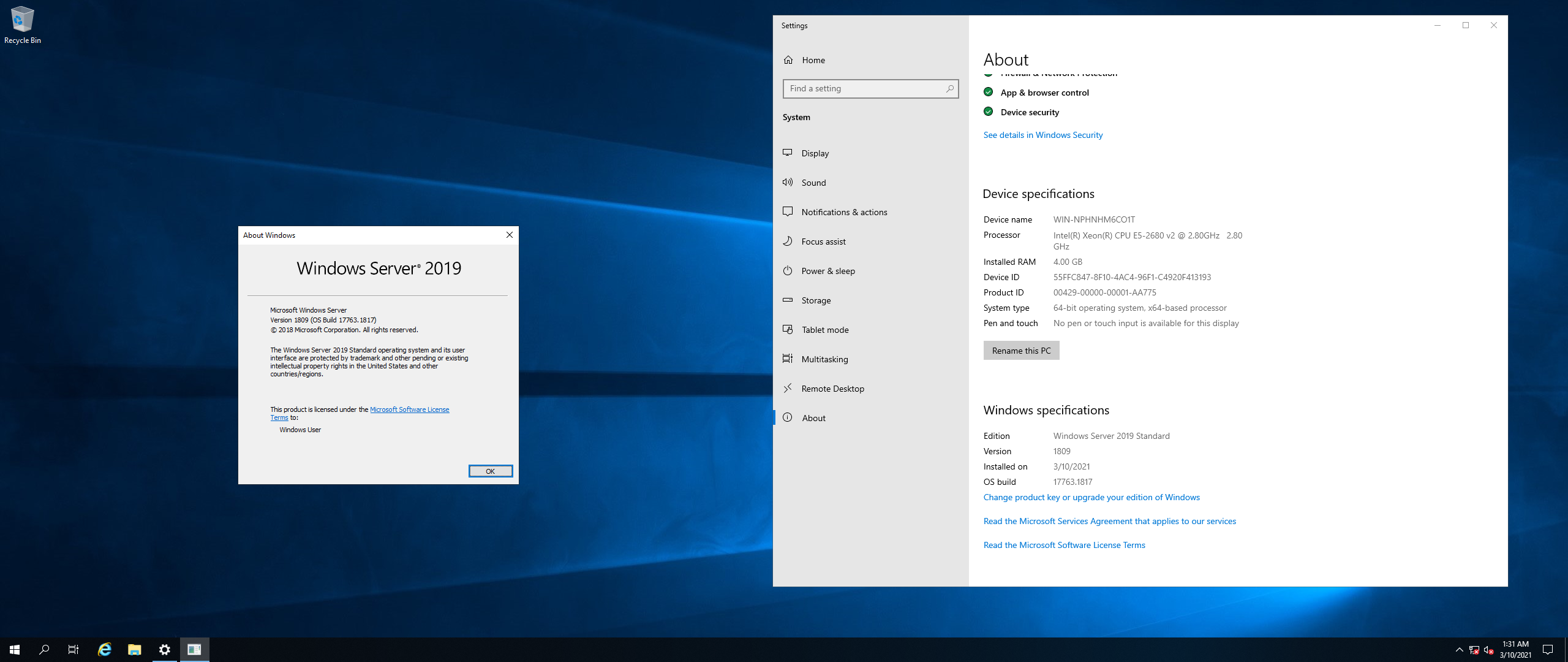Select the About item in sidebar
1568x662 pixels.
(813, 418)
